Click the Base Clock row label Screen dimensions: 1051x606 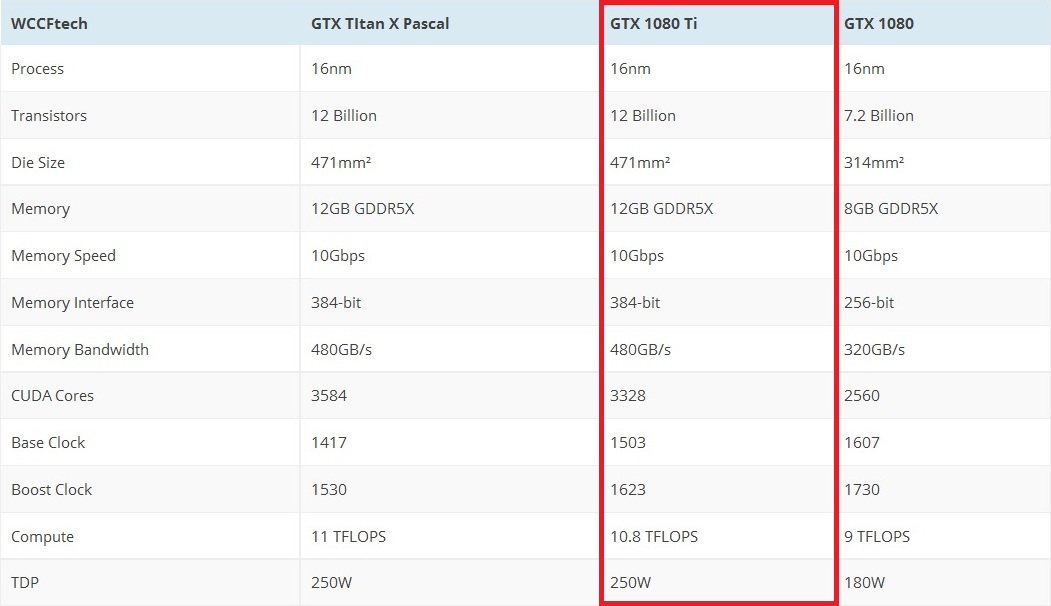(x=48, y=442)
